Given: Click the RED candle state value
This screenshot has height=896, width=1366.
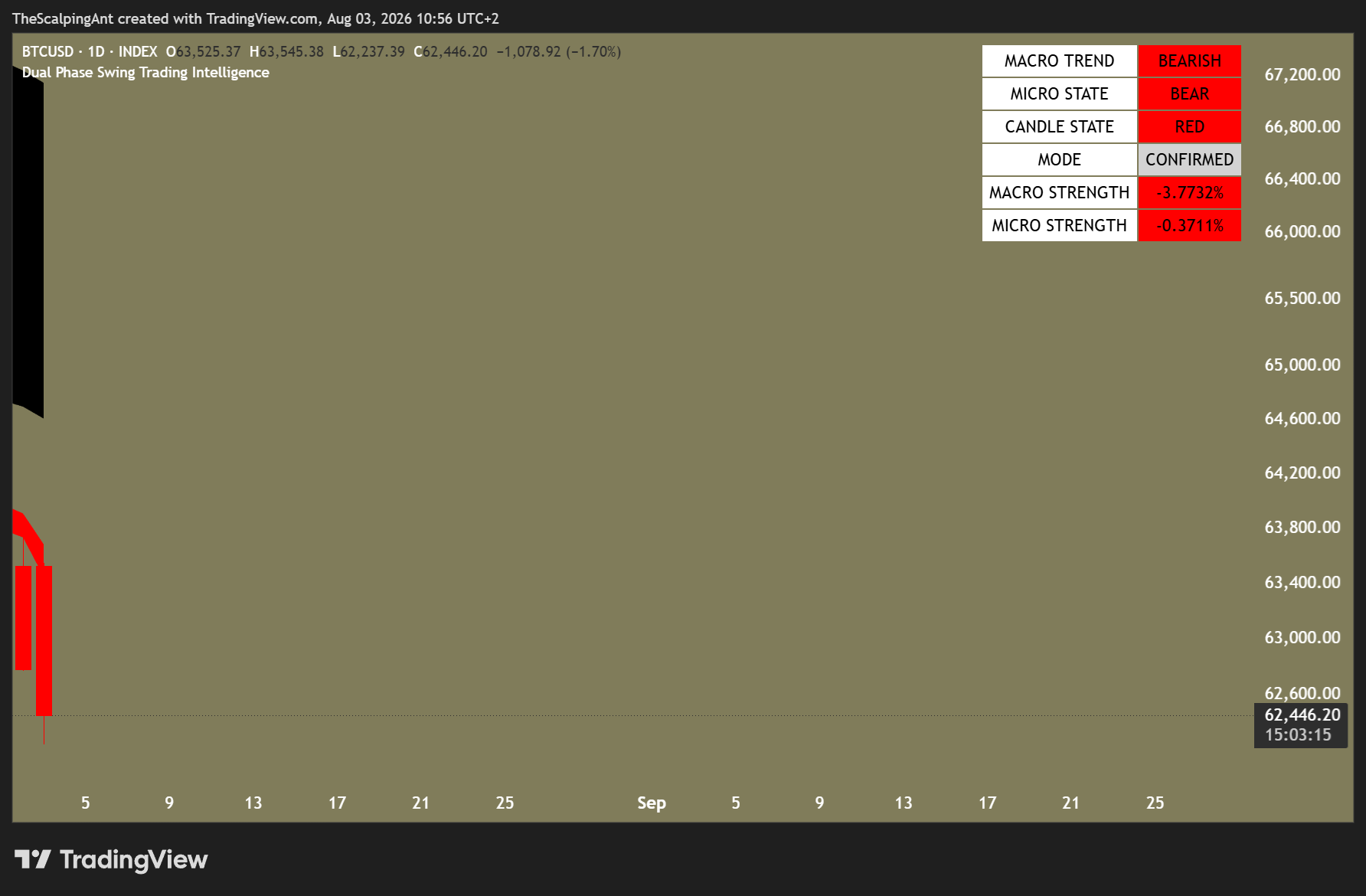Looking at the screenshot, I should point(1189,126).
